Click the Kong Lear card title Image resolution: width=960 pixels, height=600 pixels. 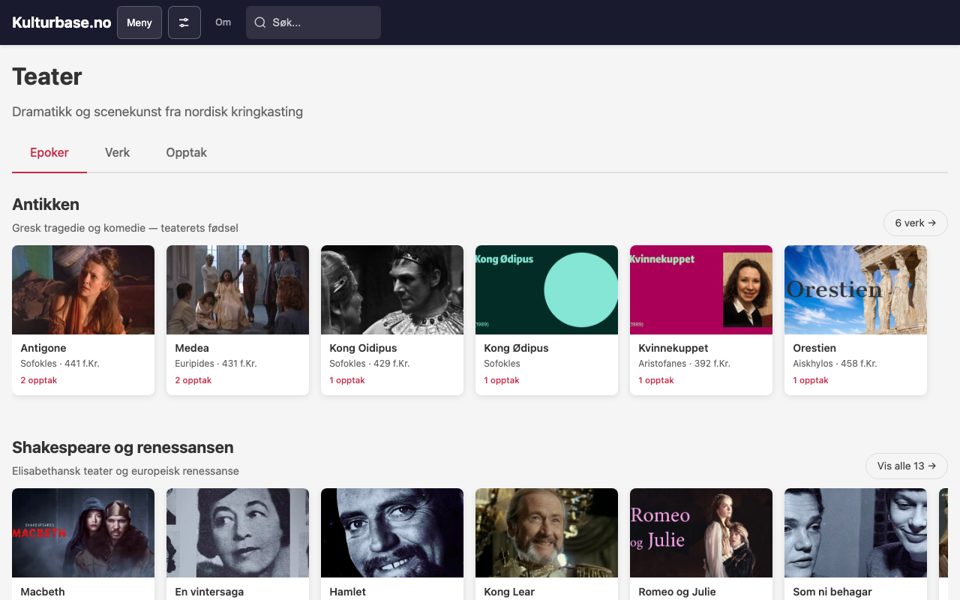tap(509, 591)
